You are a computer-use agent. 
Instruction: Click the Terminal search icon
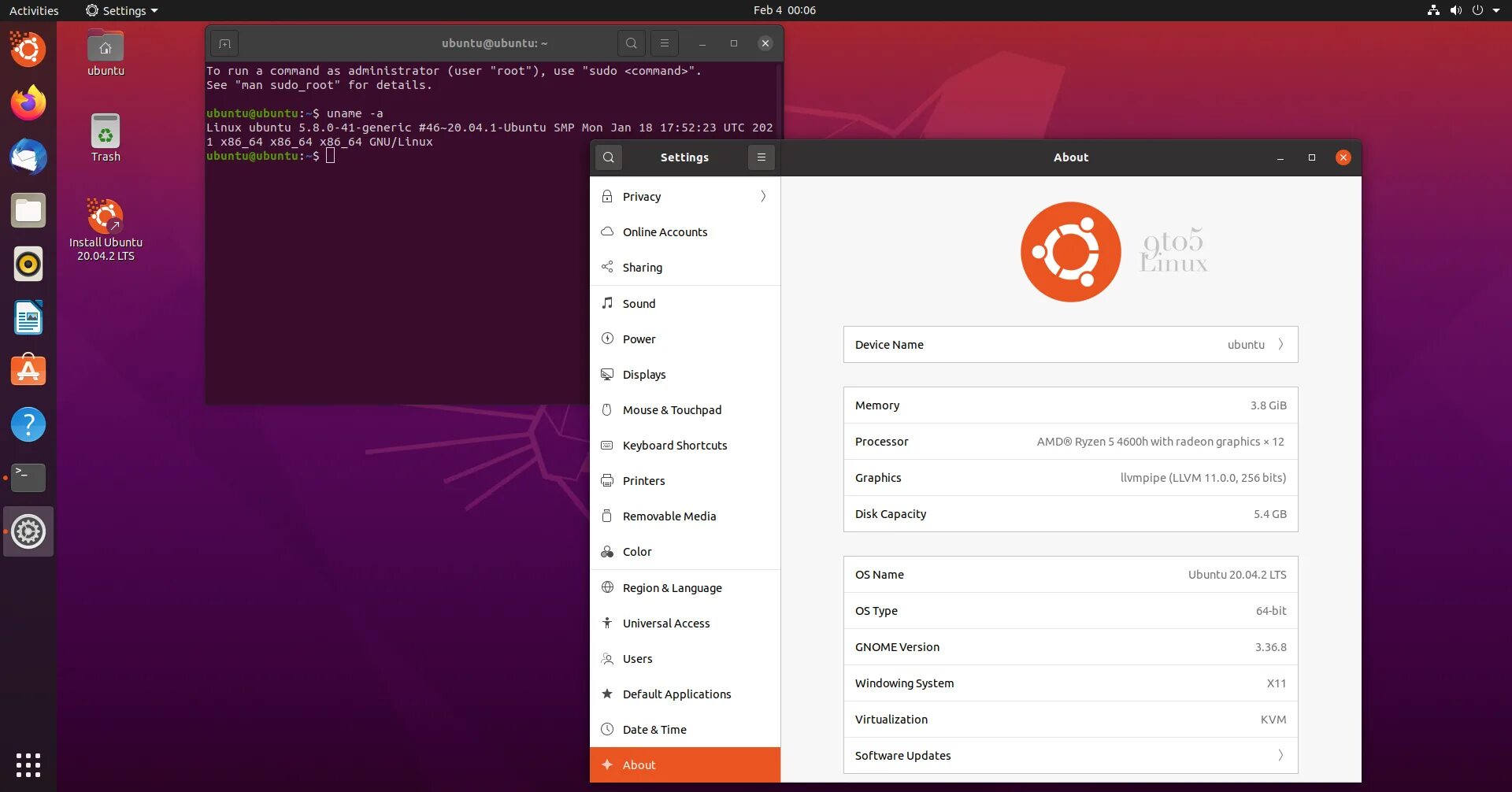(632, 43)
